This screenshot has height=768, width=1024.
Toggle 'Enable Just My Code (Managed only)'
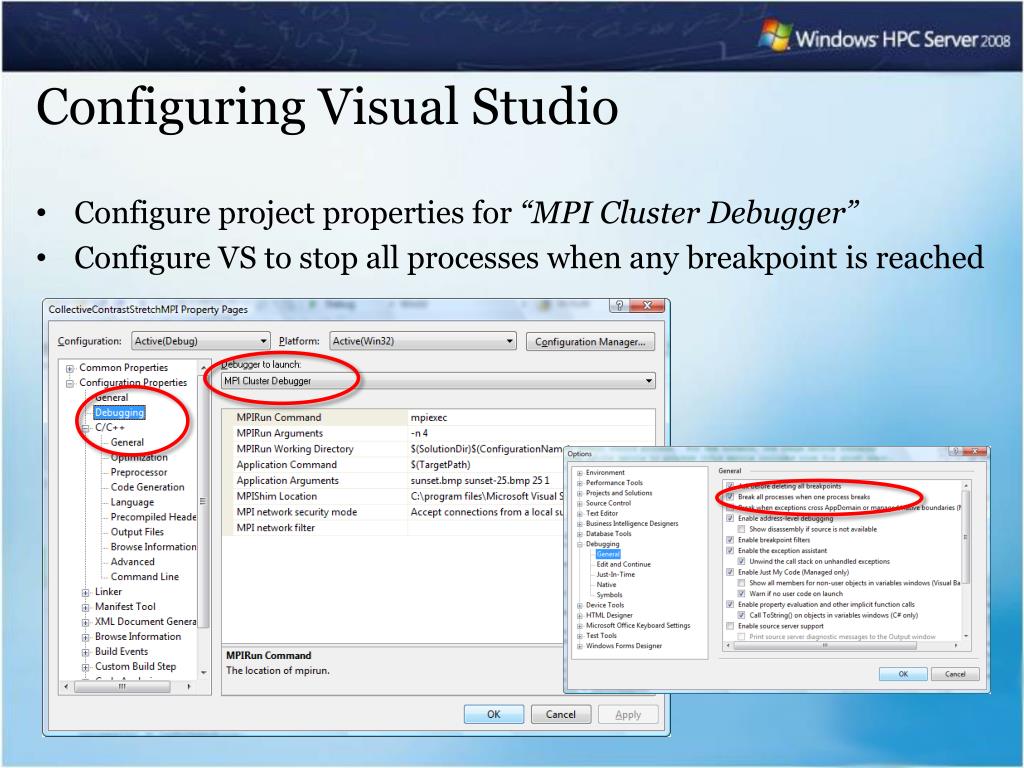tap(730, 572)
